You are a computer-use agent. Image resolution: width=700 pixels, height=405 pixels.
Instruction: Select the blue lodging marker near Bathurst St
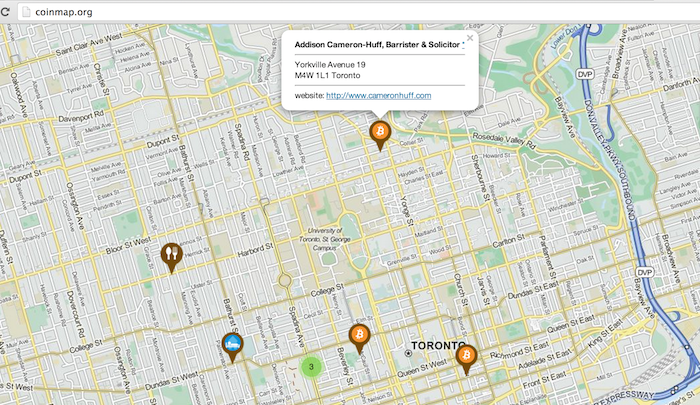pyautogui.click(x=232, y=347)
